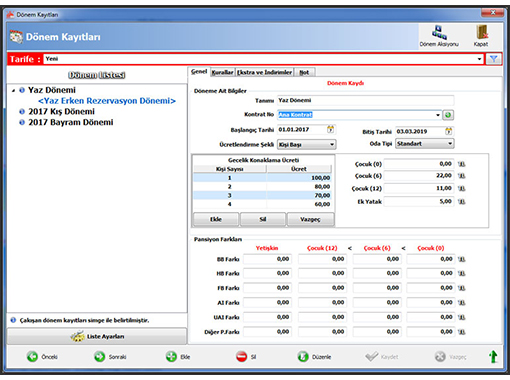The width and height of the screenshot is (510, 380).
Task: Click the bottom Sil delete button
Action: [246, 357]
